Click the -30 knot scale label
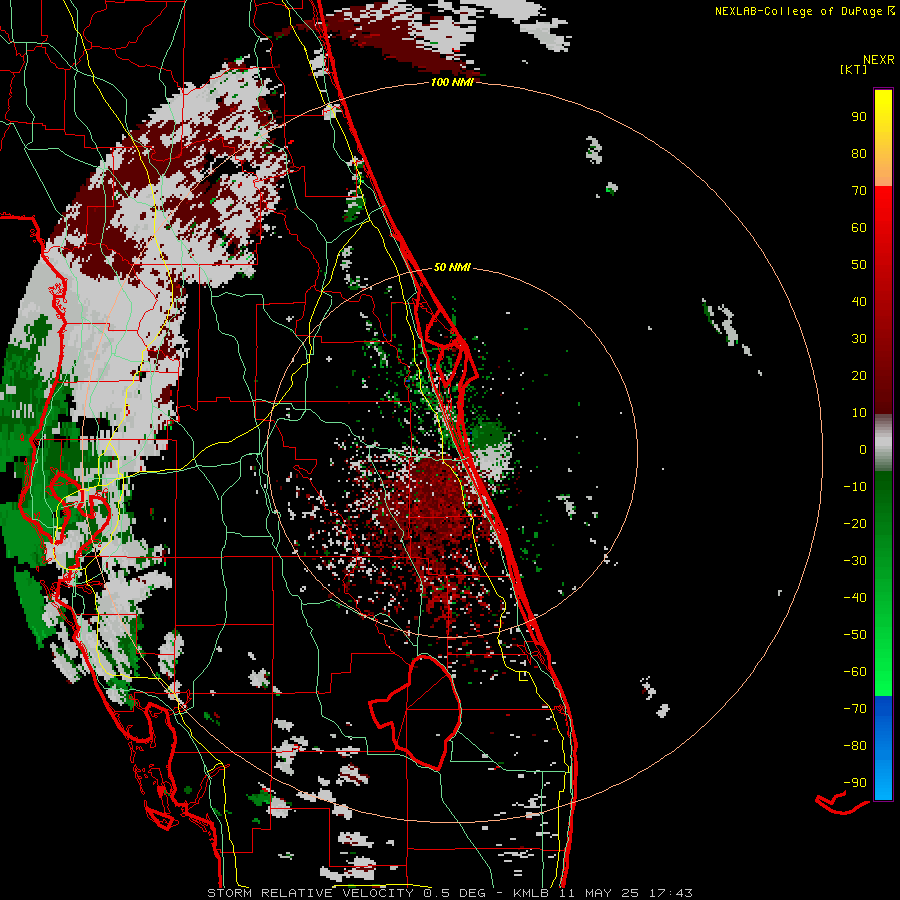This screenshot has height=900, width=900. click(855, 561)
